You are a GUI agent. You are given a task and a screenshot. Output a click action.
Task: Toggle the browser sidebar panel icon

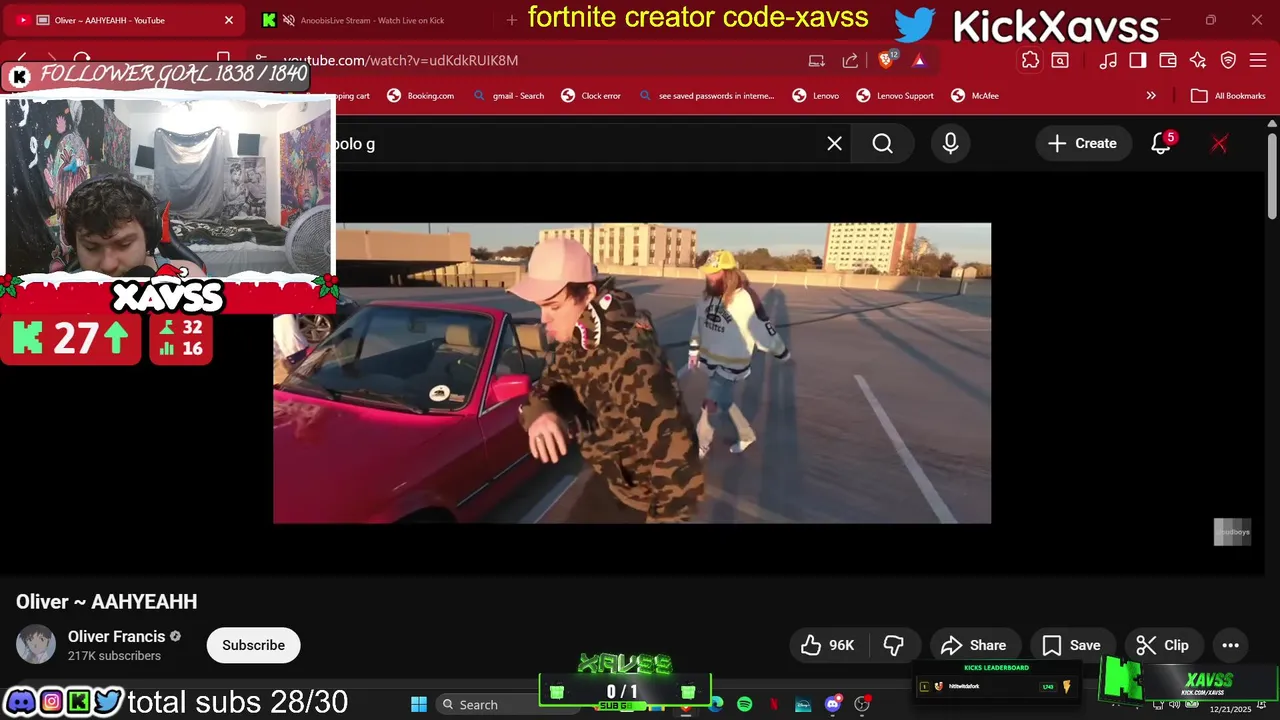point(1138,60)
